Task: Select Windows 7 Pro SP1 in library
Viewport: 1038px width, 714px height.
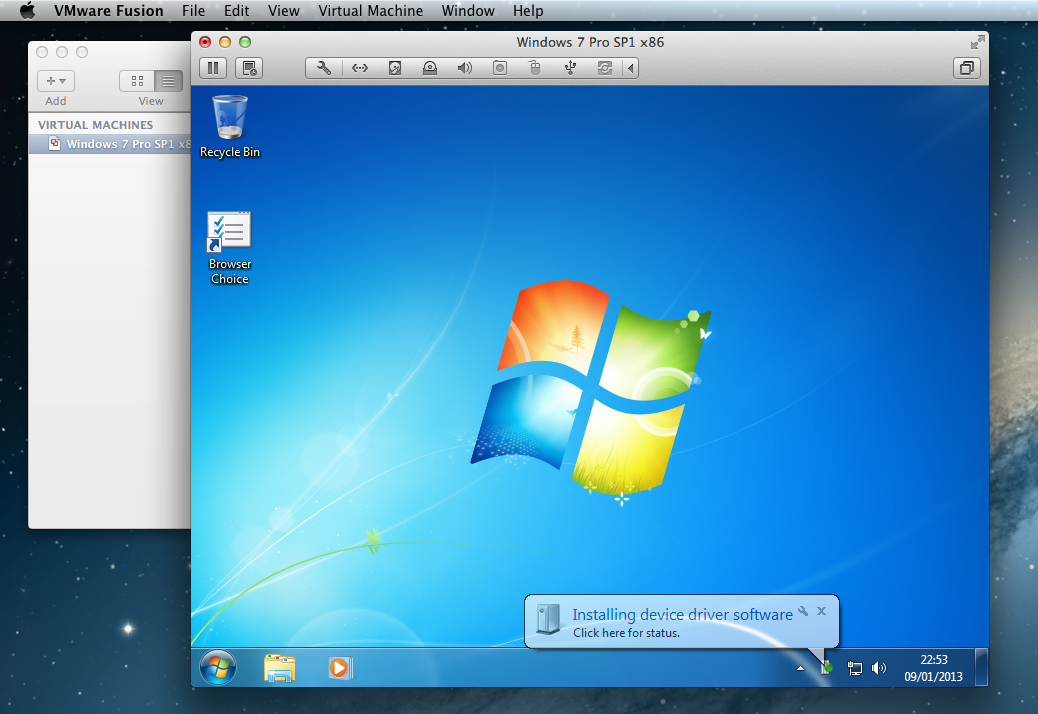Action: (x=120, y=144)
